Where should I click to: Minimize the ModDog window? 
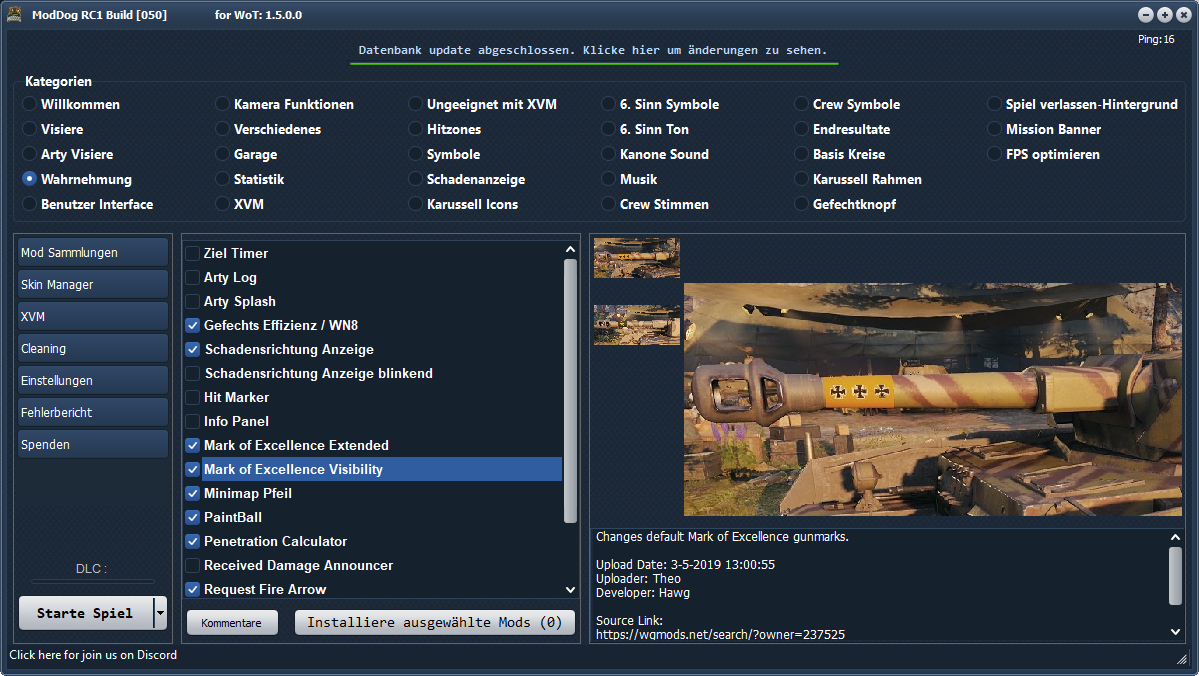pyautogui.click(x=1145, y=15)
